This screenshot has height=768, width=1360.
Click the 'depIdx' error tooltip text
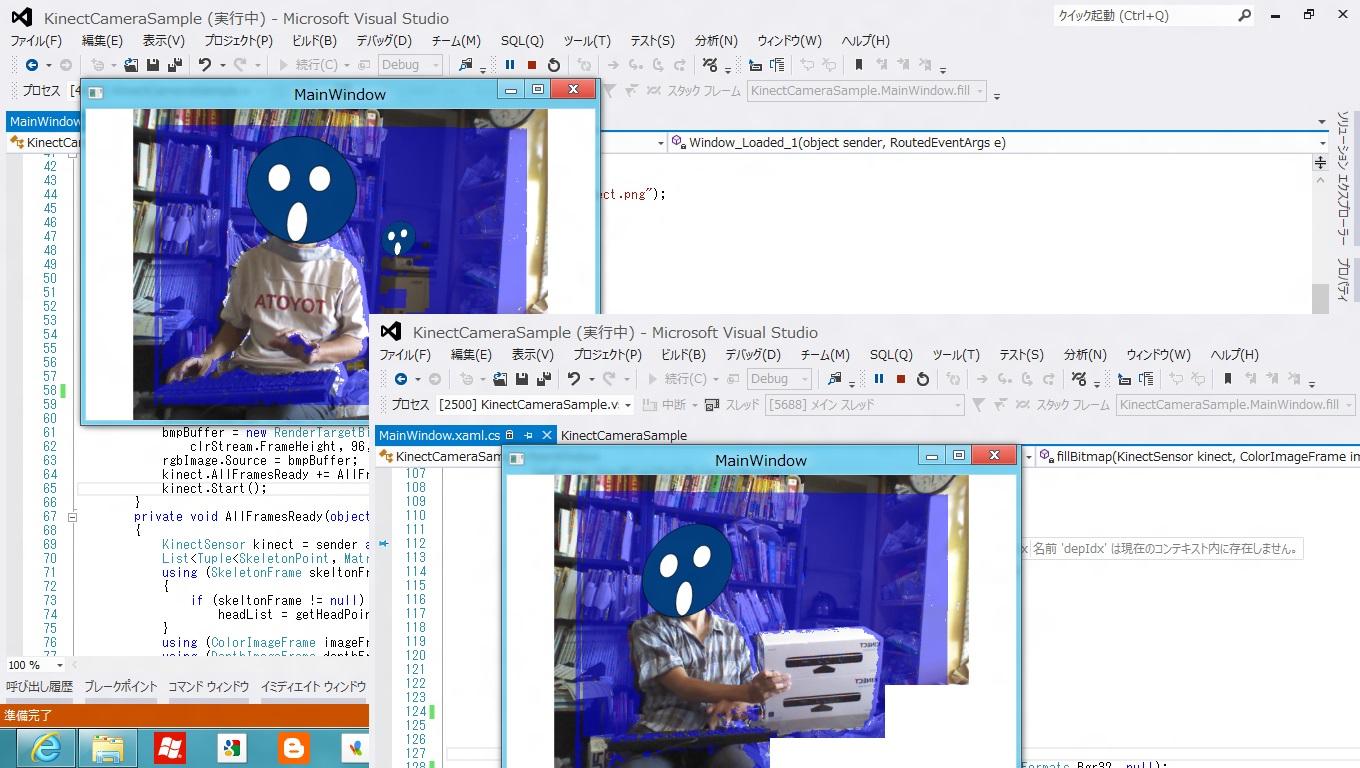point(1165,549)
